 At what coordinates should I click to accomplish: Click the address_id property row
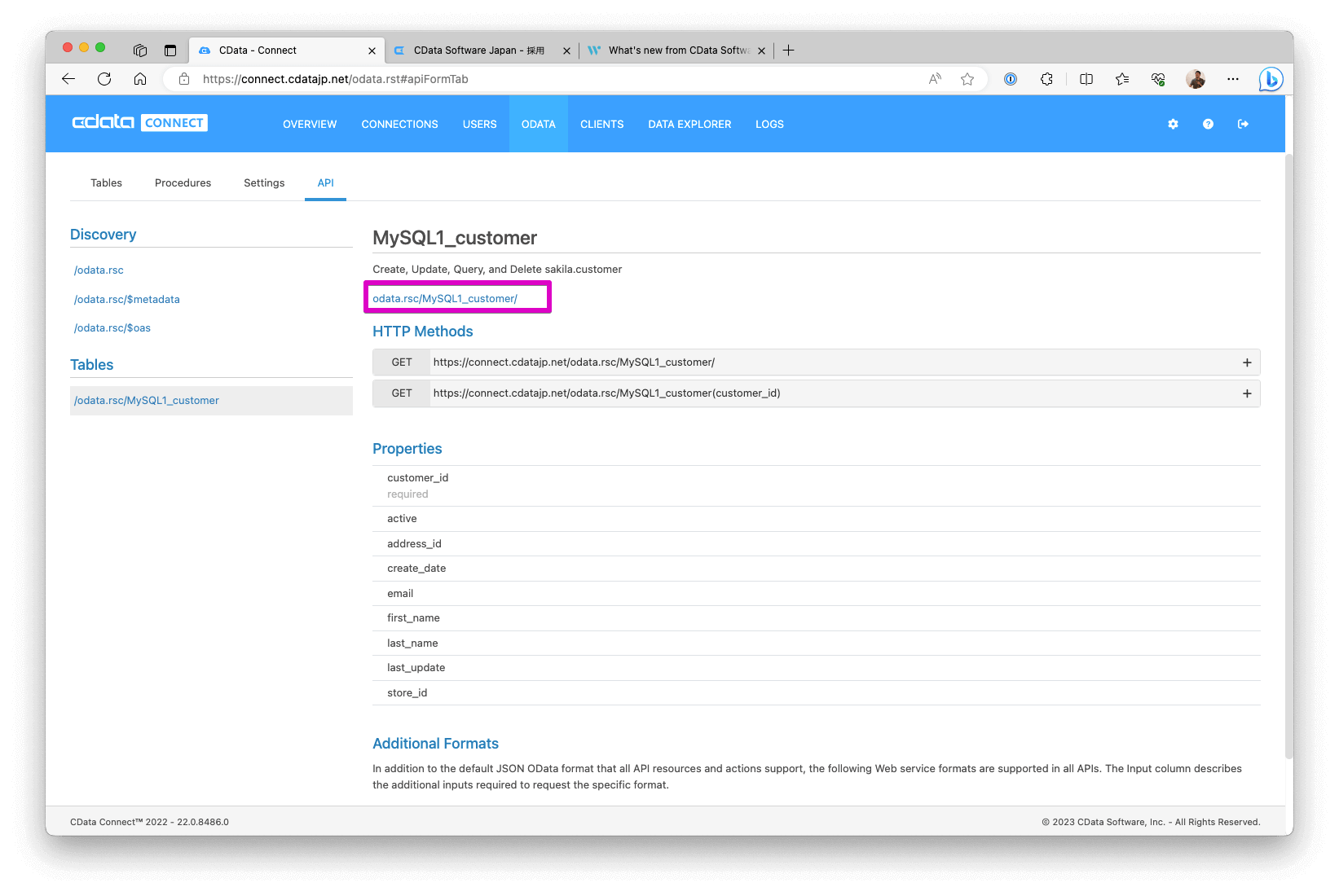click(816, 544)
